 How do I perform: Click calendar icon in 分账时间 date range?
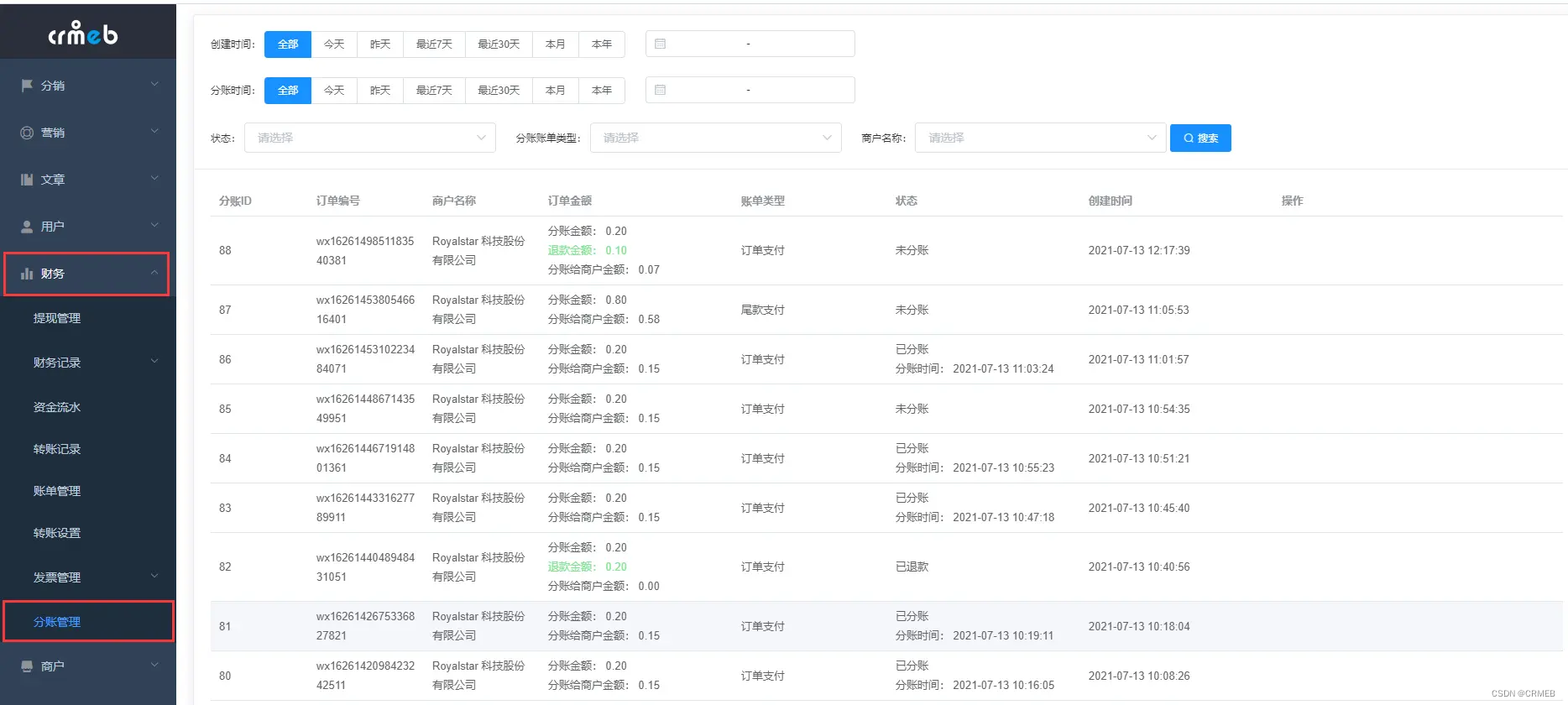pos(661,90)
